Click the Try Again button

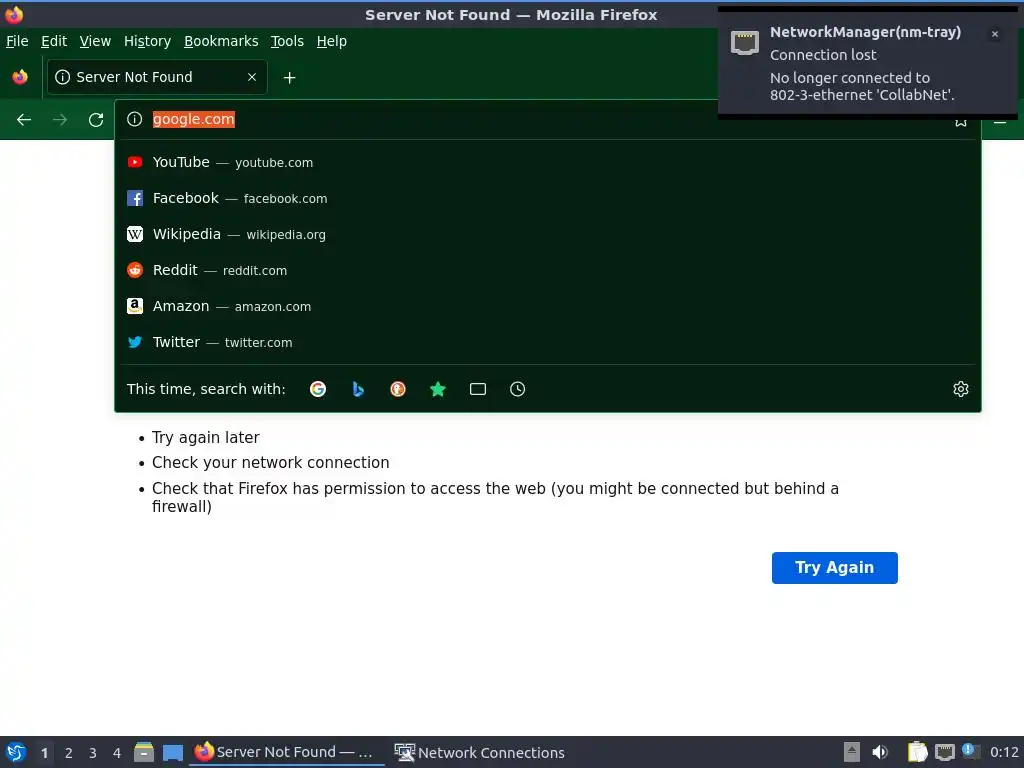(835, 568)
